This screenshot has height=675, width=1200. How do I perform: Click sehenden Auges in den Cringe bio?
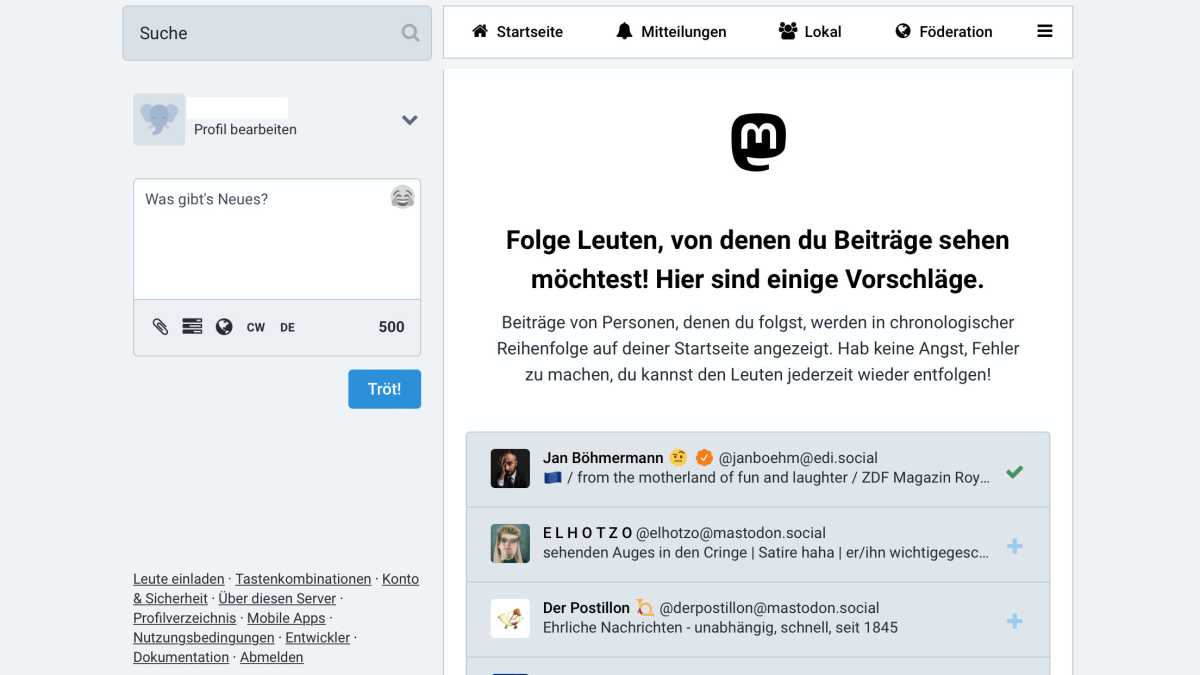click(766, 552)
